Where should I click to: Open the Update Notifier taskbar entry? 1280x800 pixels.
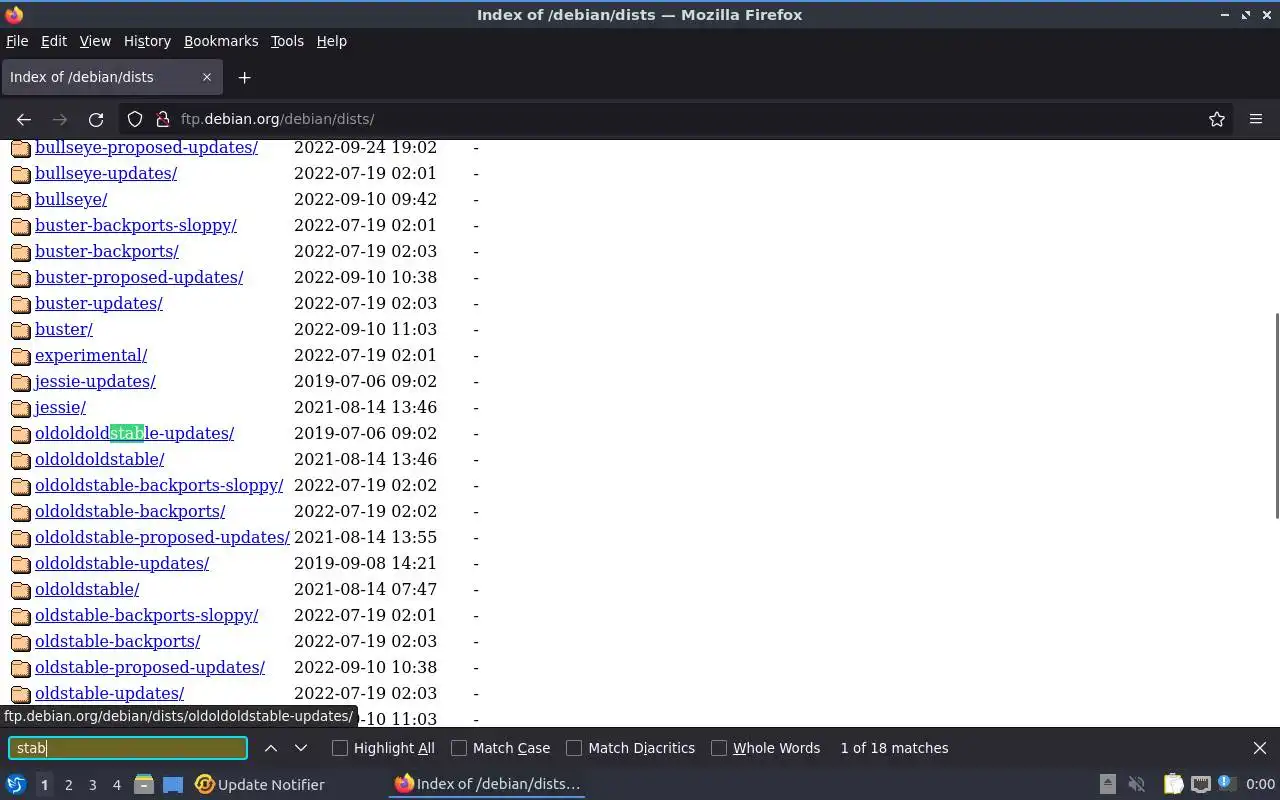(x=260, y=785)
